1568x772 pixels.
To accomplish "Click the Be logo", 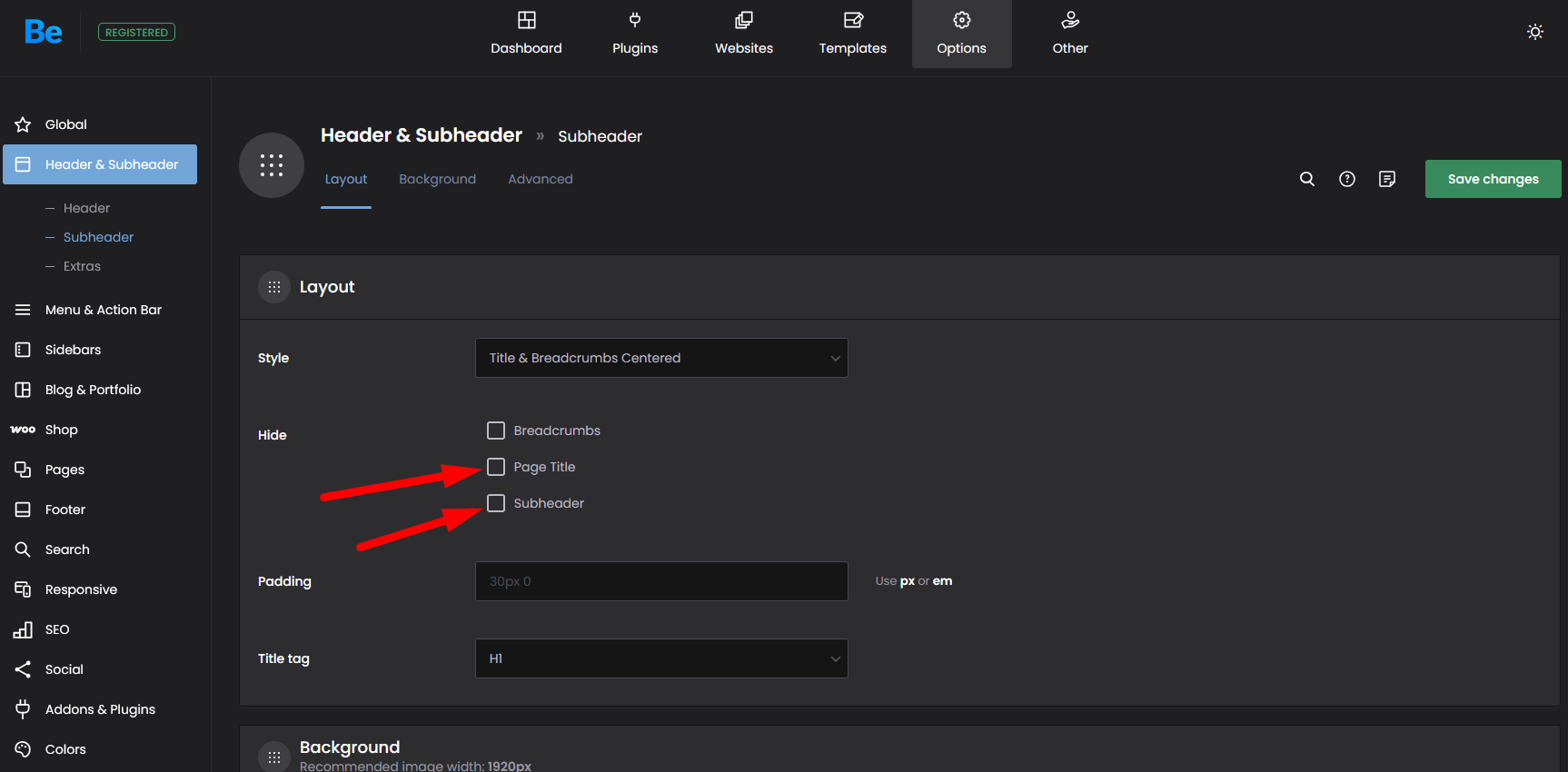I will pos(43,33).
